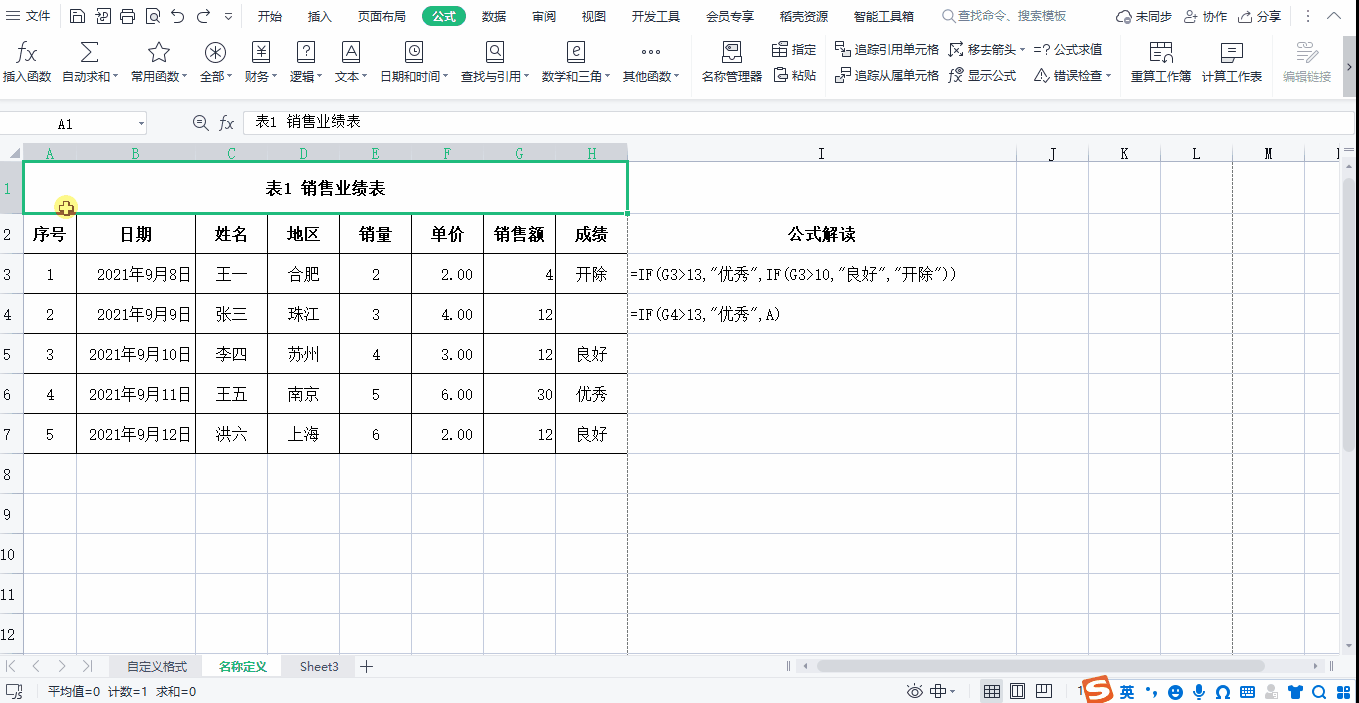Image resolution: width=1359 pixels, height=703 pixels.
Task: Click the Print icon in quick access toolbar
Action: tap(127, 16)
